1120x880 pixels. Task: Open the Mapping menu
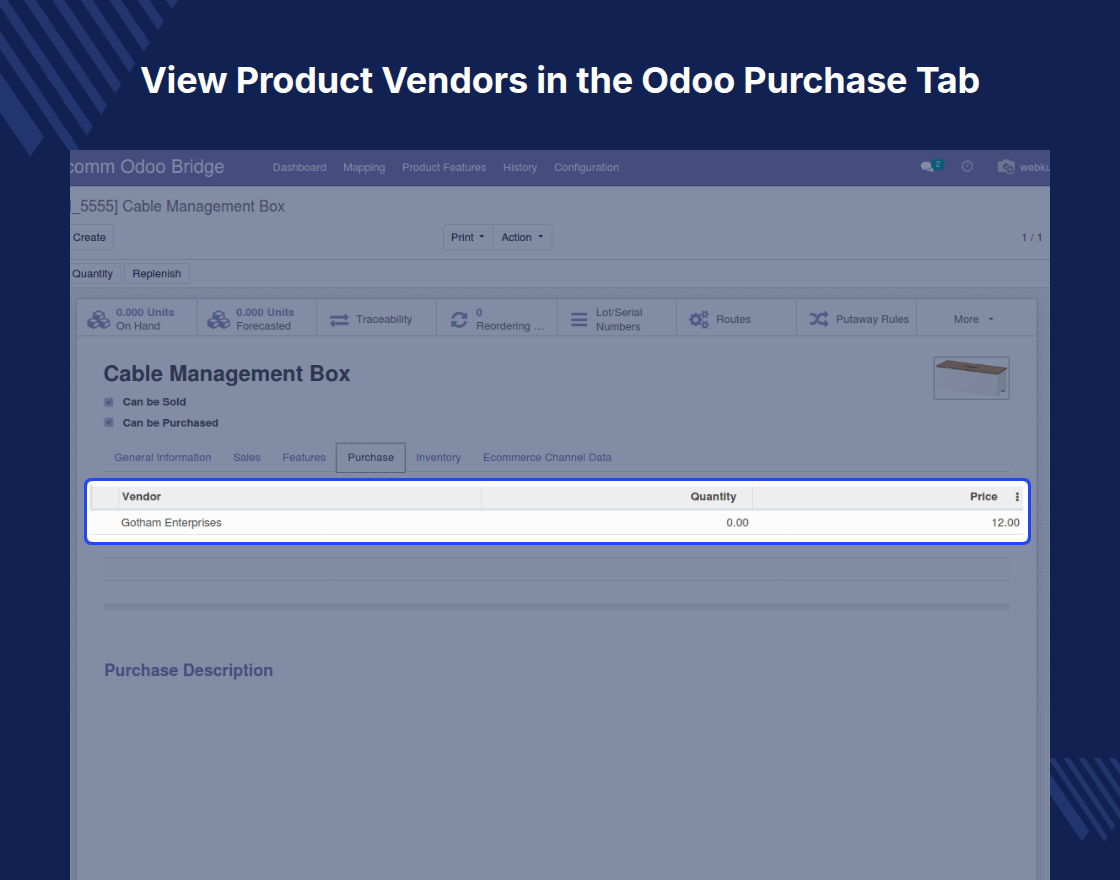pyautogui.click(x=364, y=167)
